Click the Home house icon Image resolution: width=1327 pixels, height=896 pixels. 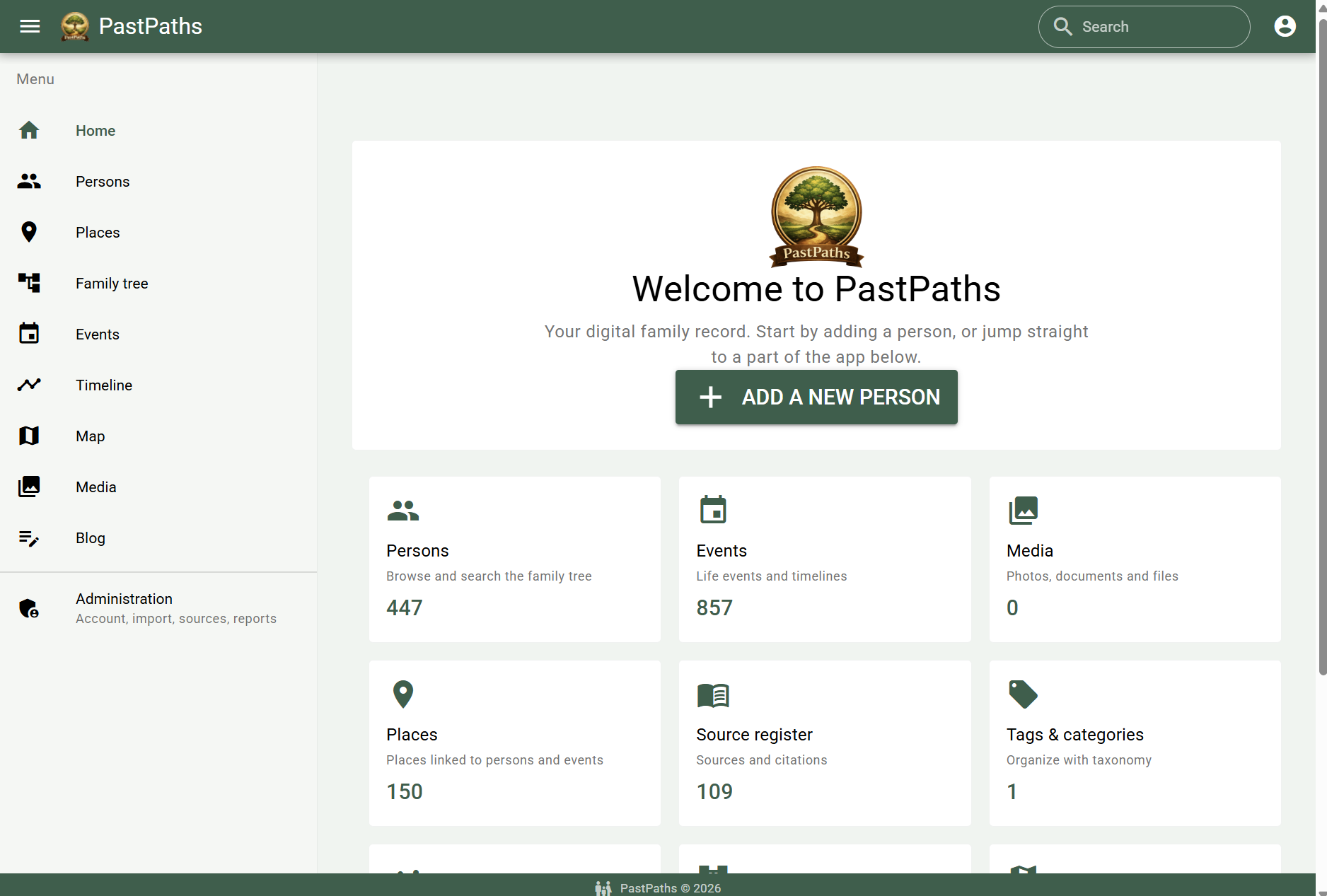[x=29, y=130]
